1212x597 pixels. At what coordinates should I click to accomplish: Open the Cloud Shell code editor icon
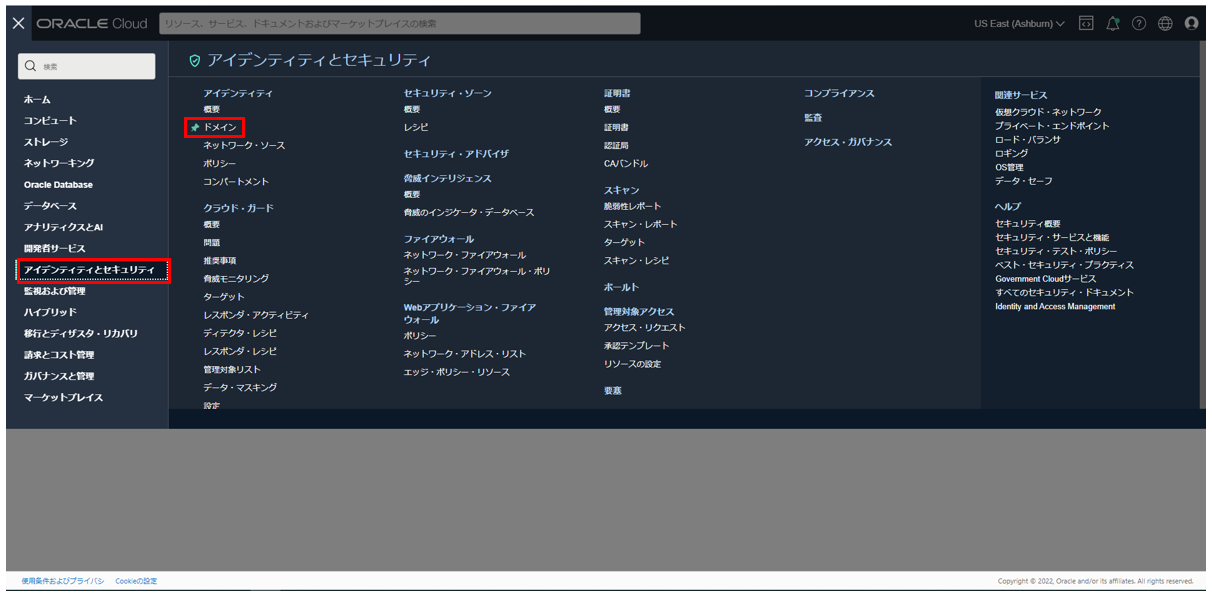coord(1085,22)
